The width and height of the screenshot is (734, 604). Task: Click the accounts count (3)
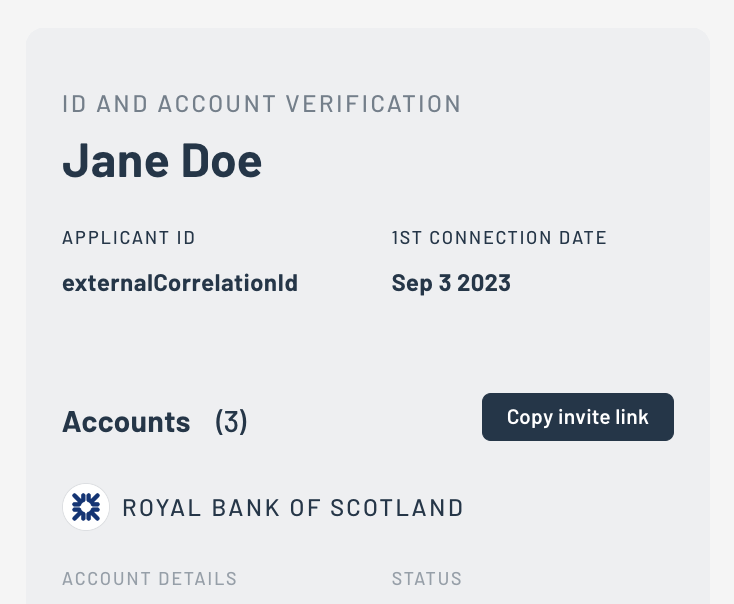231,422
